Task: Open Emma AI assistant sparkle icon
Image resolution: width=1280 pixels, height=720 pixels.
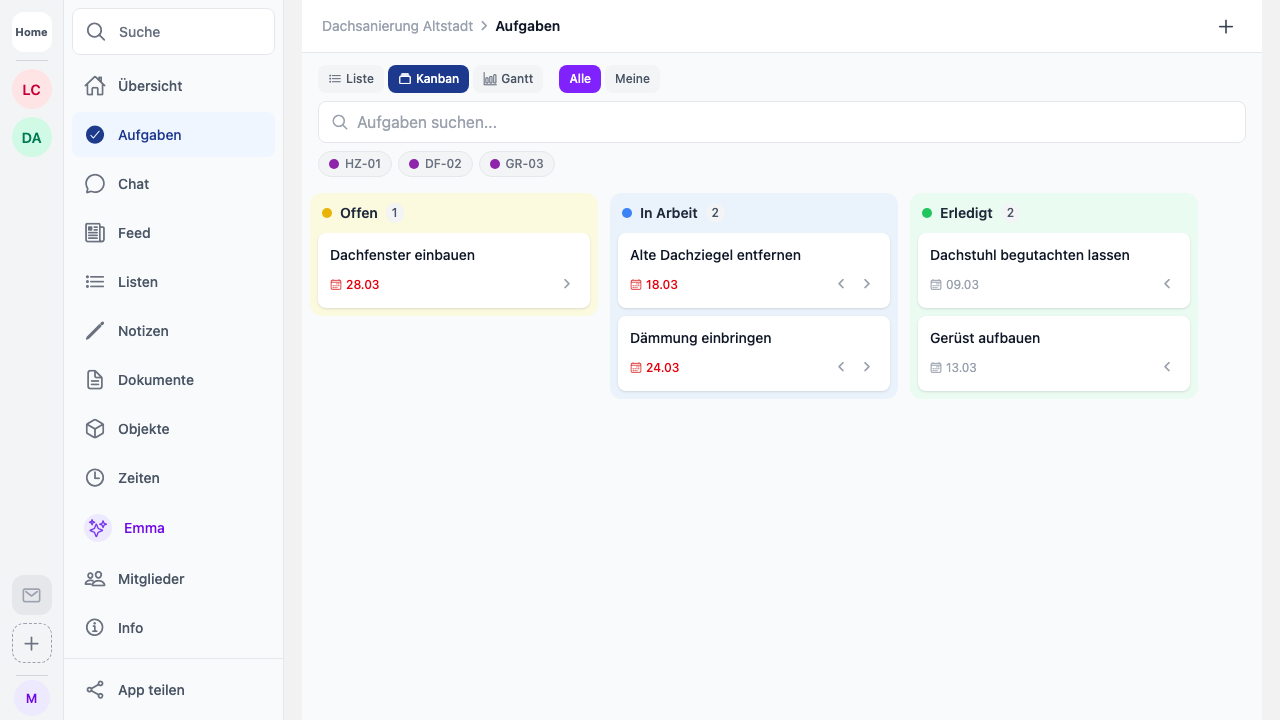Action: coord(97,528)
